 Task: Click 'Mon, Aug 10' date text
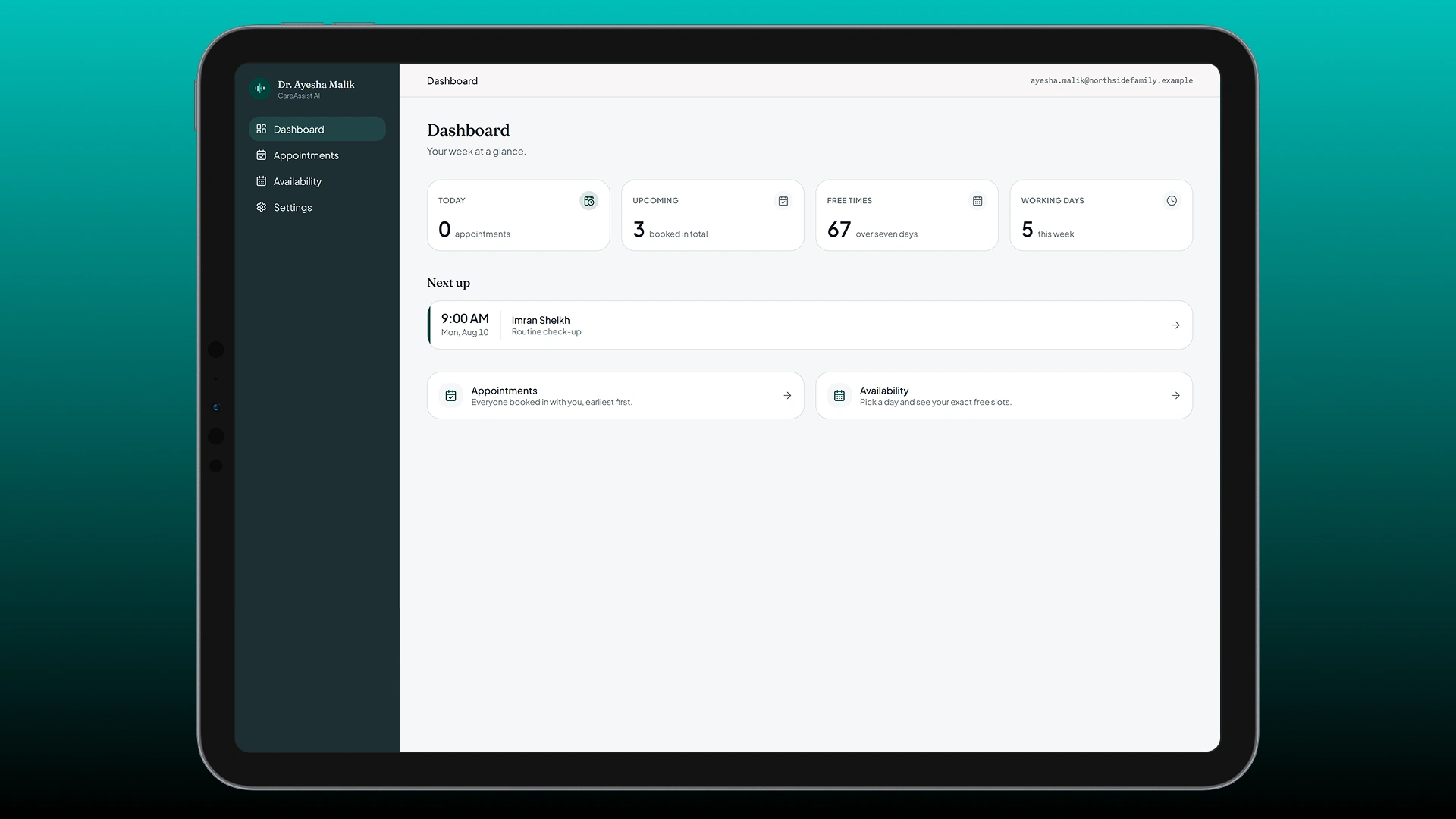(x=465, y=333)
